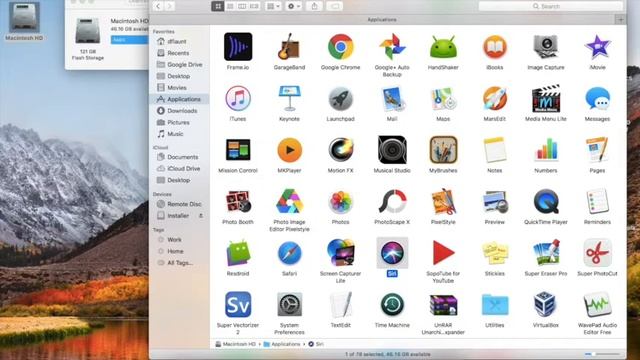This screenshot has width=640, height=360.
Task: Switch Finder to list view
Action: click(x=230, y=6)
